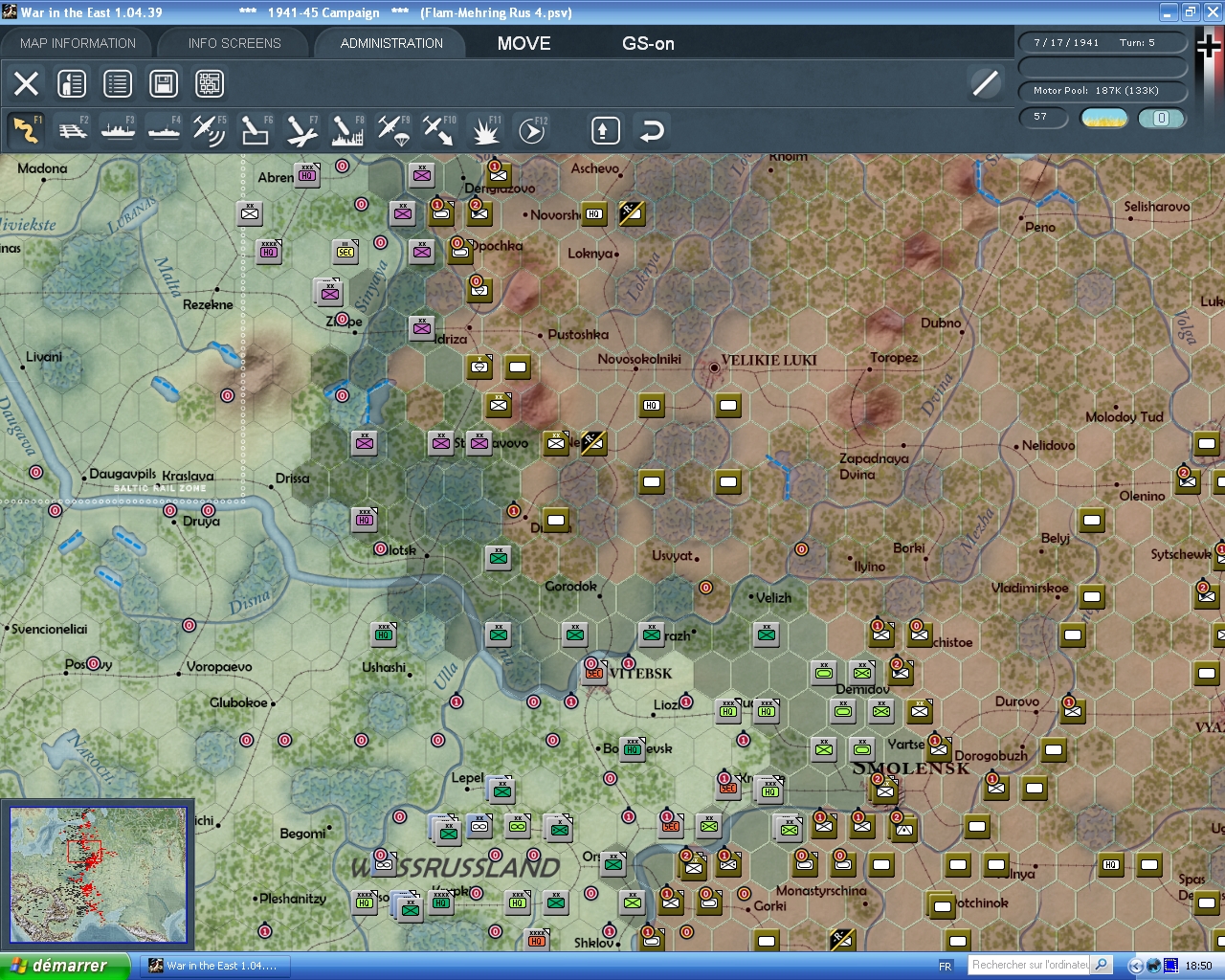The image size is (1225, 980).
Task: Select Soviet HQ counter south of Novosokolniki
Action: pos(652,405)
